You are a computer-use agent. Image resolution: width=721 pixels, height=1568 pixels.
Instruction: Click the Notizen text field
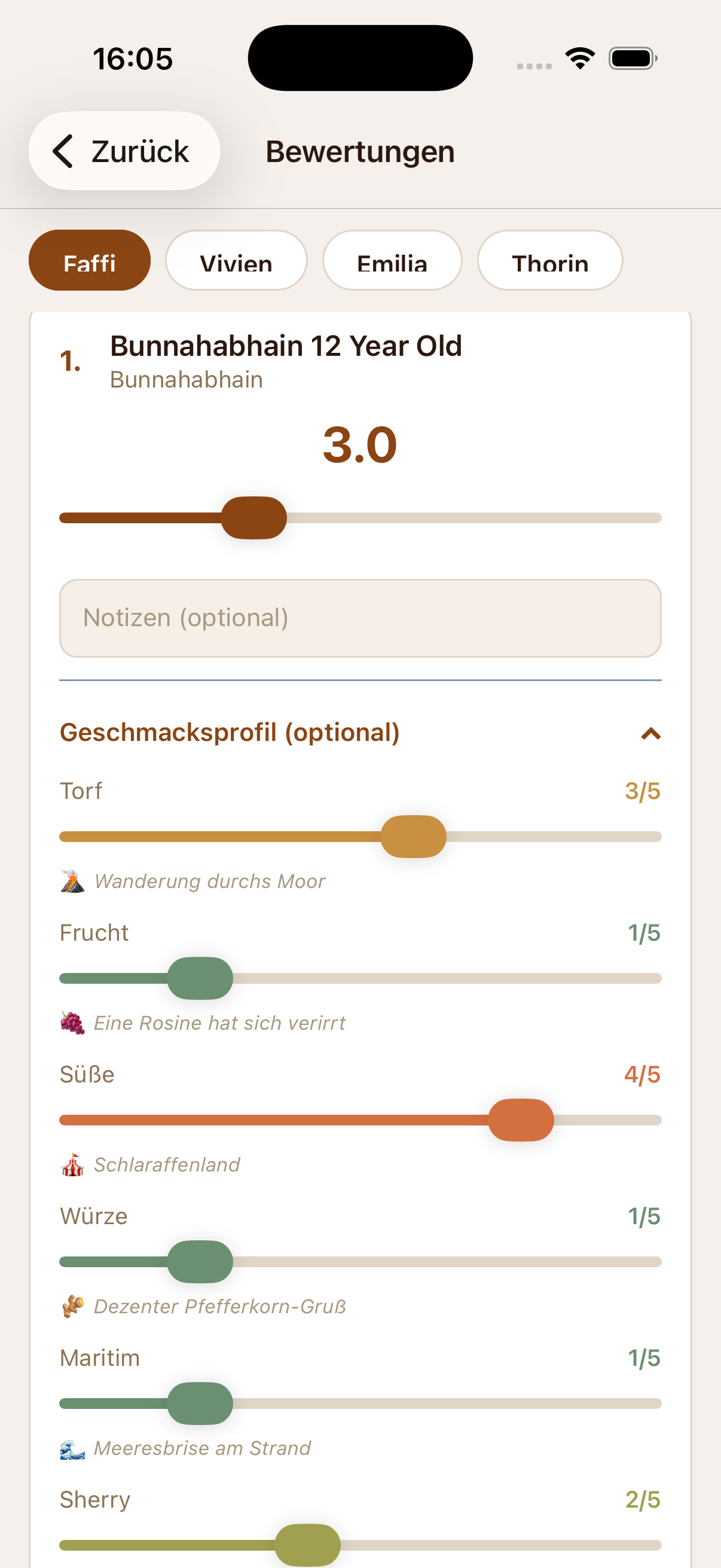[x=360, y=618]
